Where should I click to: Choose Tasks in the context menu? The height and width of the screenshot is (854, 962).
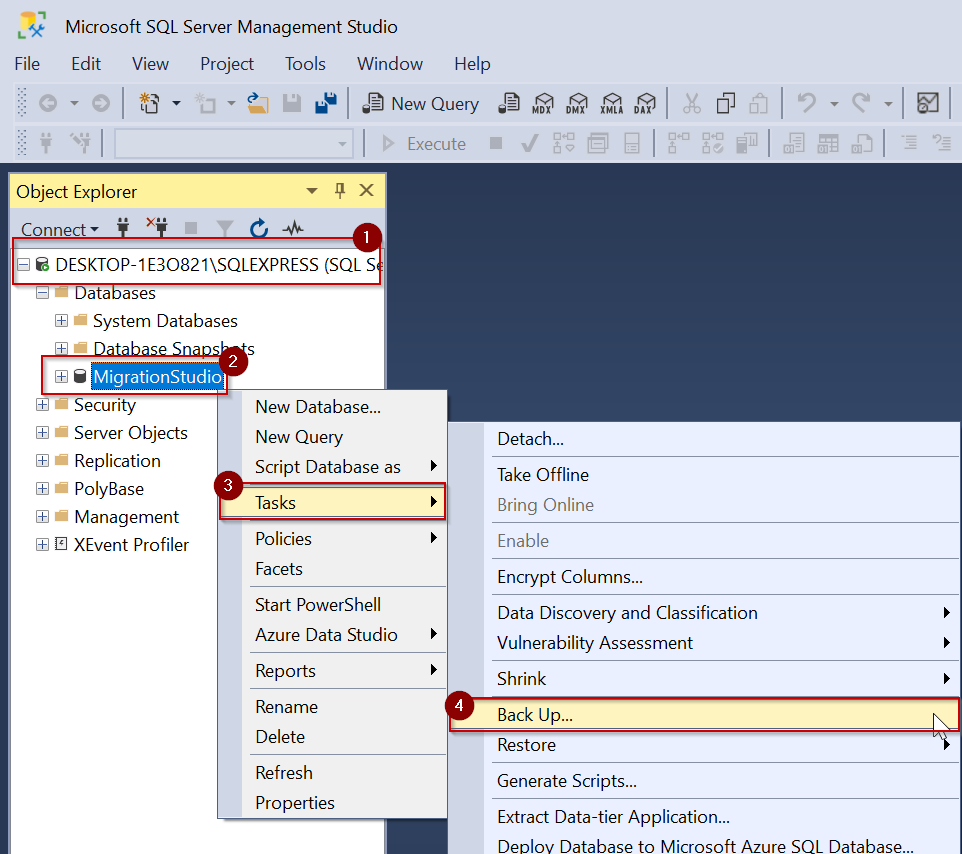click(x=333, y=502)
